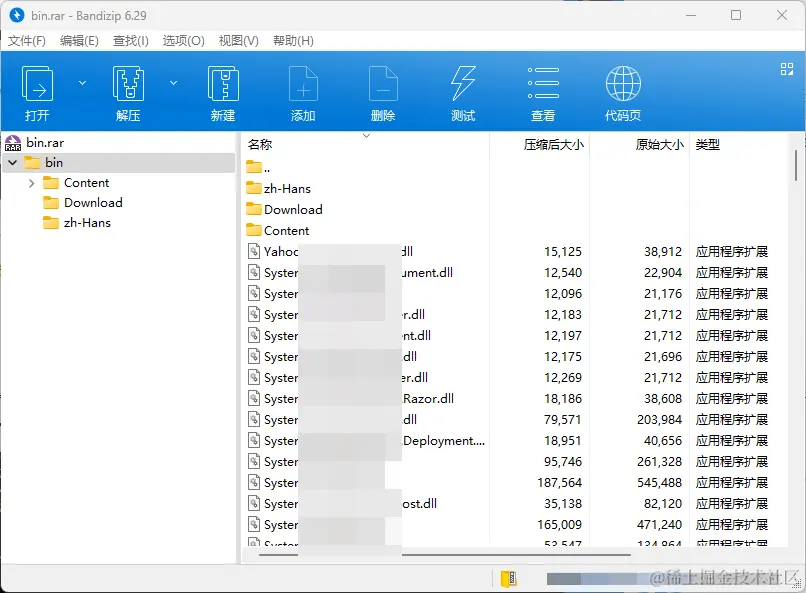The image size is (806, 593).
Task: Click the New archive (新建) icon
Action: pos(223,84)
